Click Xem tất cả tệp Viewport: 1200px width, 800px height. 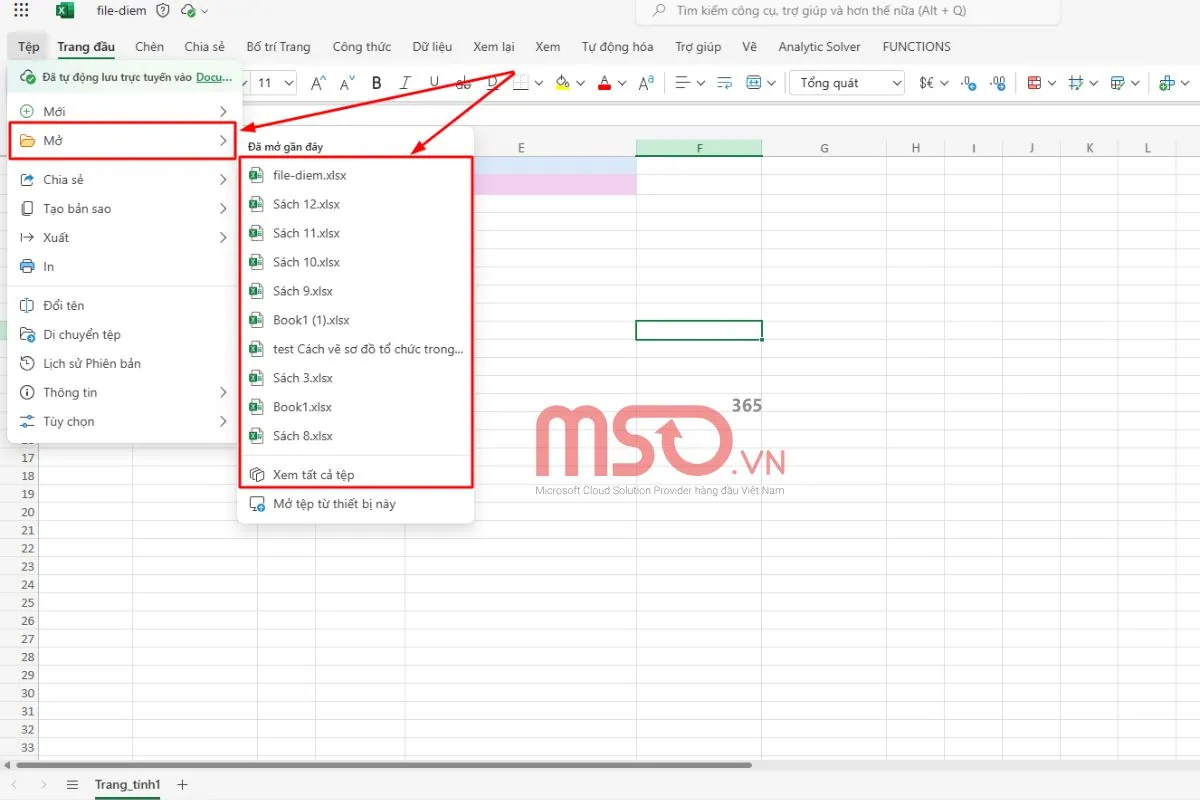(x=313, y=475)
